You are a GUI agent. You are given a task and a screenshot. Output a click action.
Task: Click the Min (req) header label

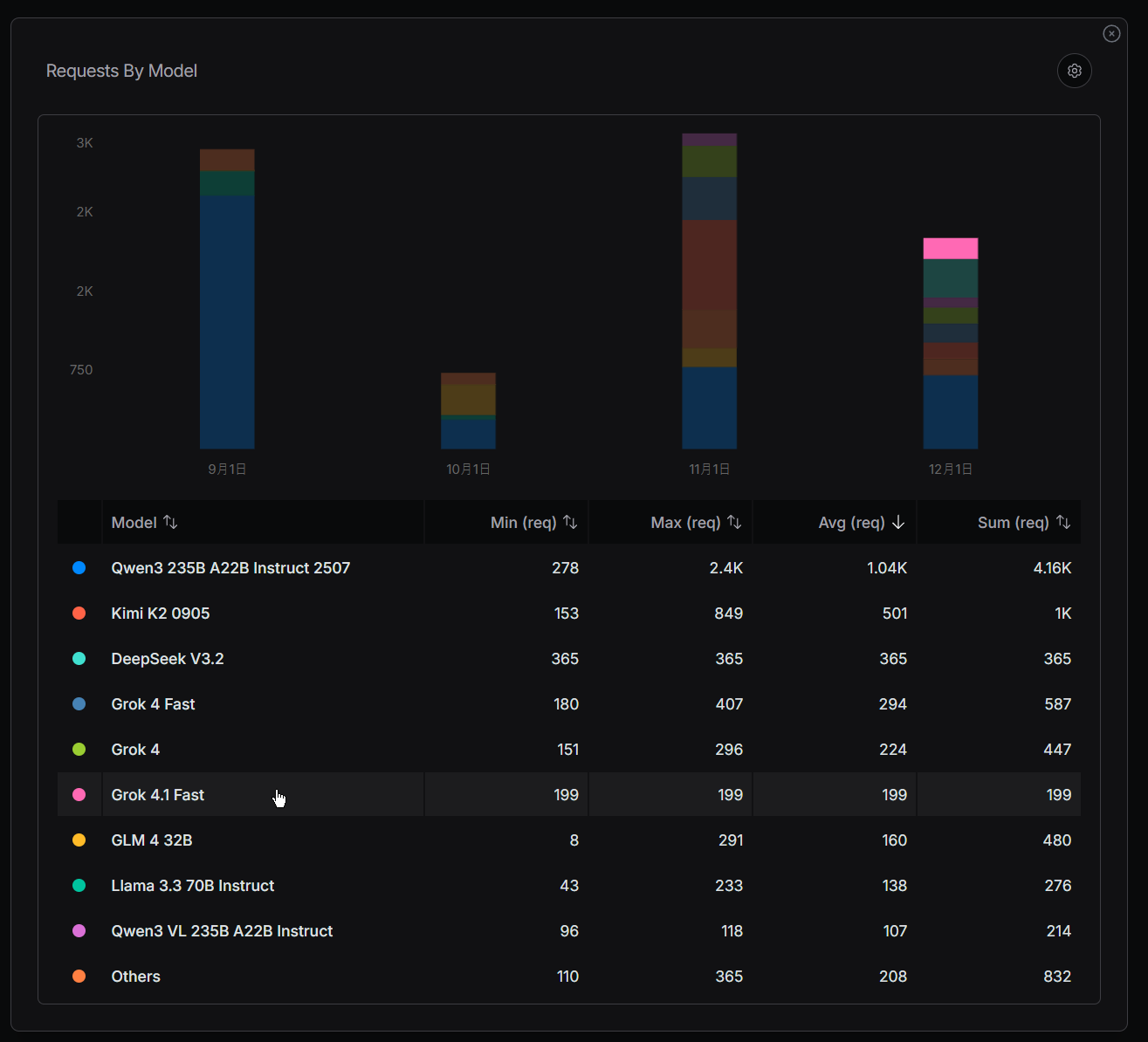coord(523,522)
